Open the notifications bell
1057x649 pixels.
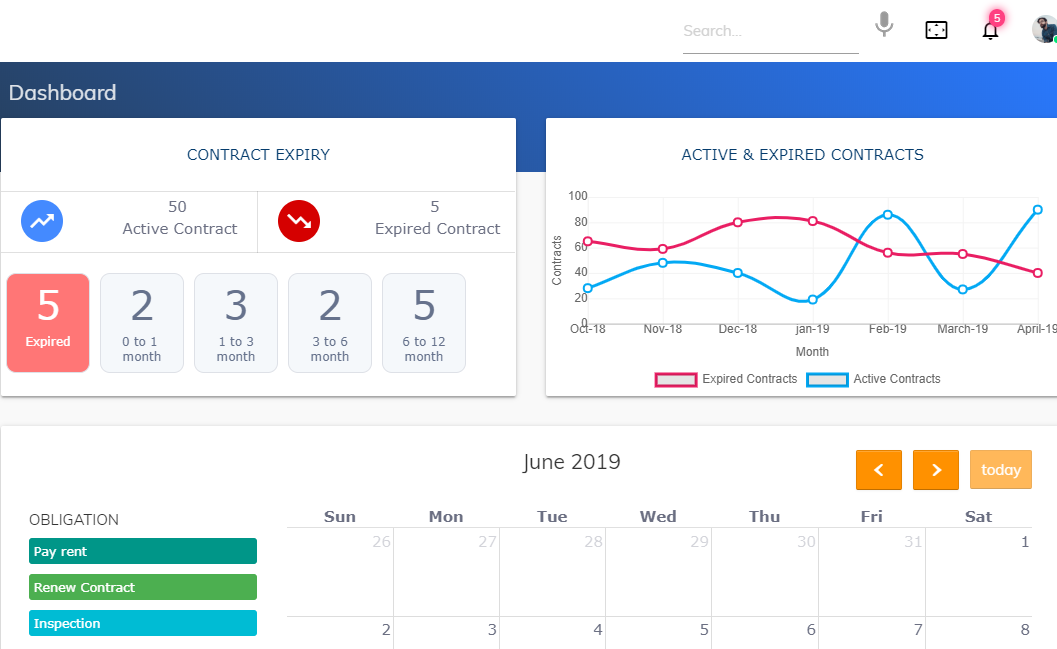990,31
